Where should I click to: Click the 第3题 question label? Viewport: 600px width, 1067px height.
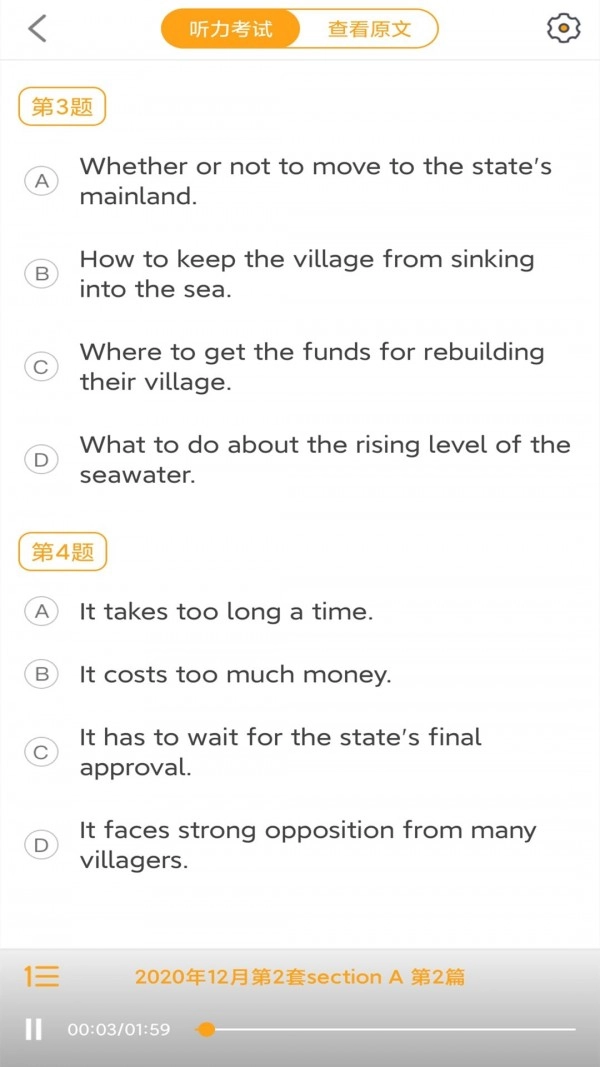click(x=62, y=106)
